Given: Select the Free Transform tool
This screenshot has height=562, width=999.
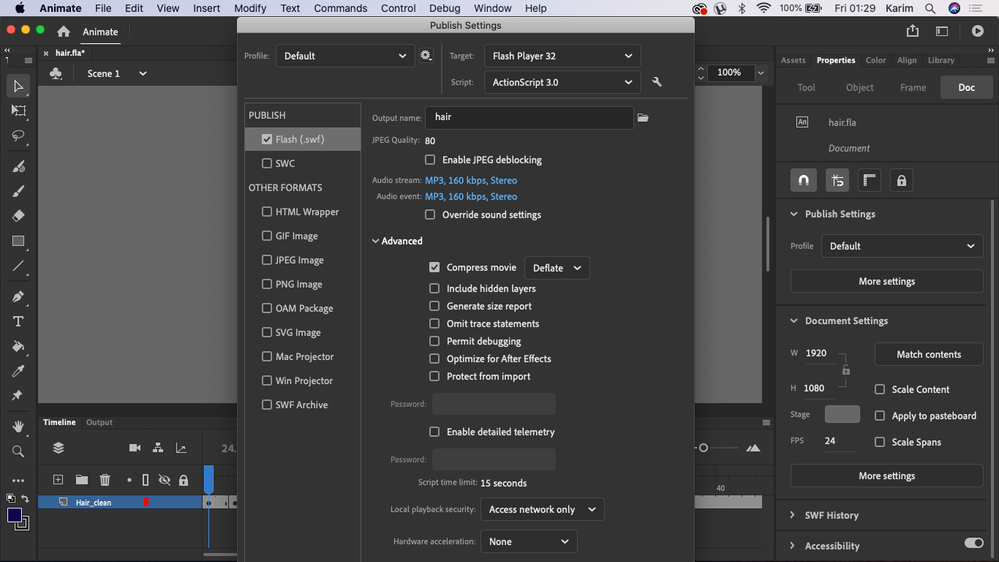Looking at the screenshot, I should coord(18,111).
